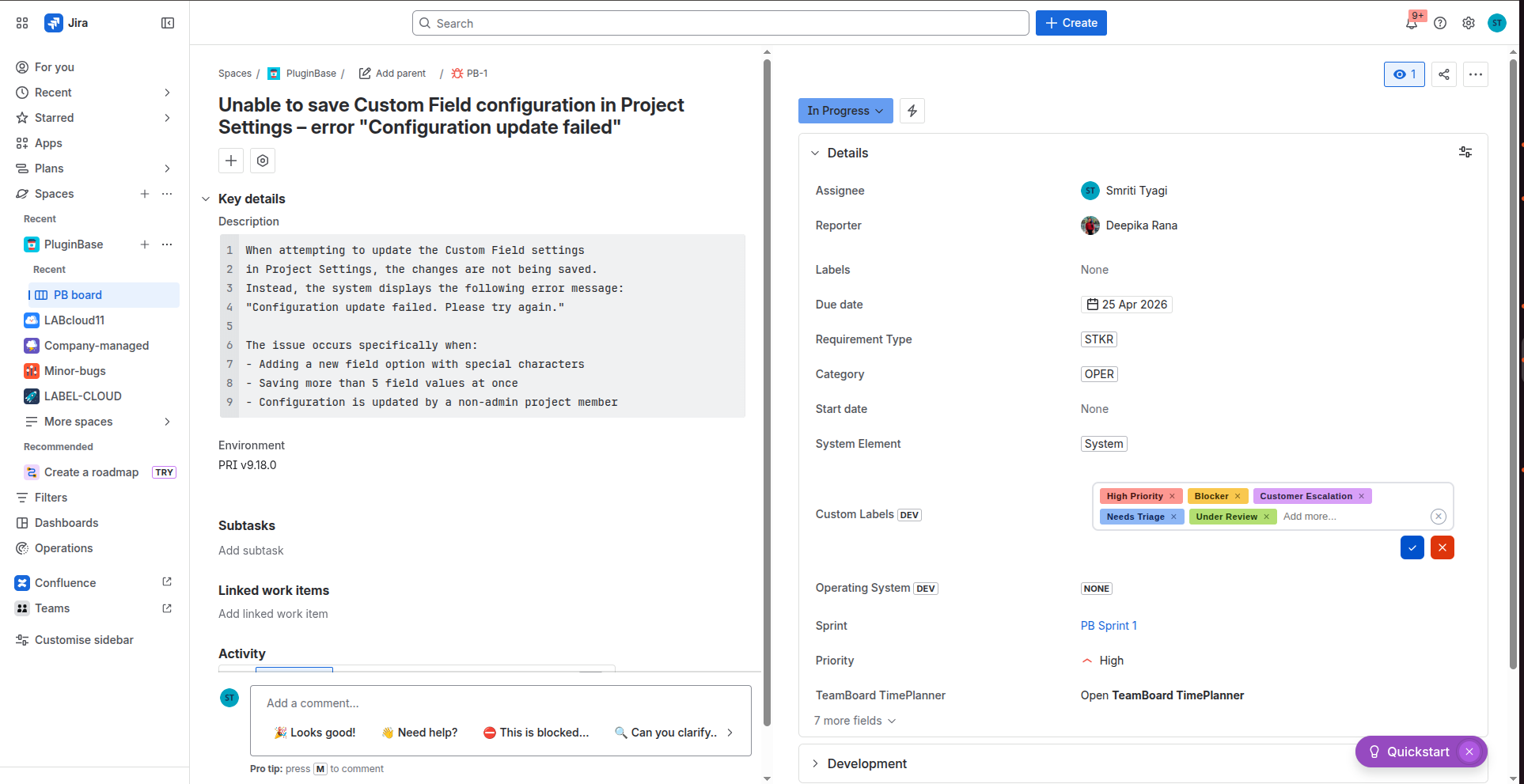Click the Jira logo
Image resolution: width=1524 pixels, height=784 pixels.
pyautogui.click(x=66, y=23)
